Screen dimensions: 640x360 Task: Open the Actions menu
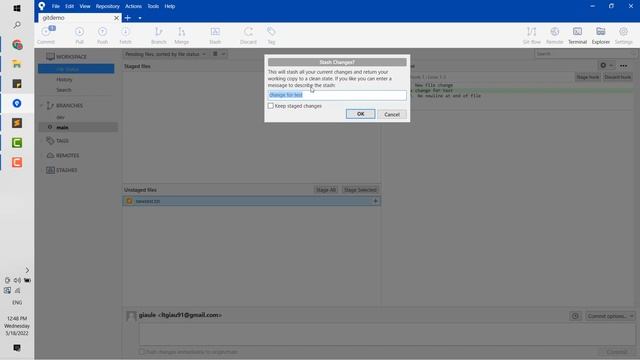[133, 6]
